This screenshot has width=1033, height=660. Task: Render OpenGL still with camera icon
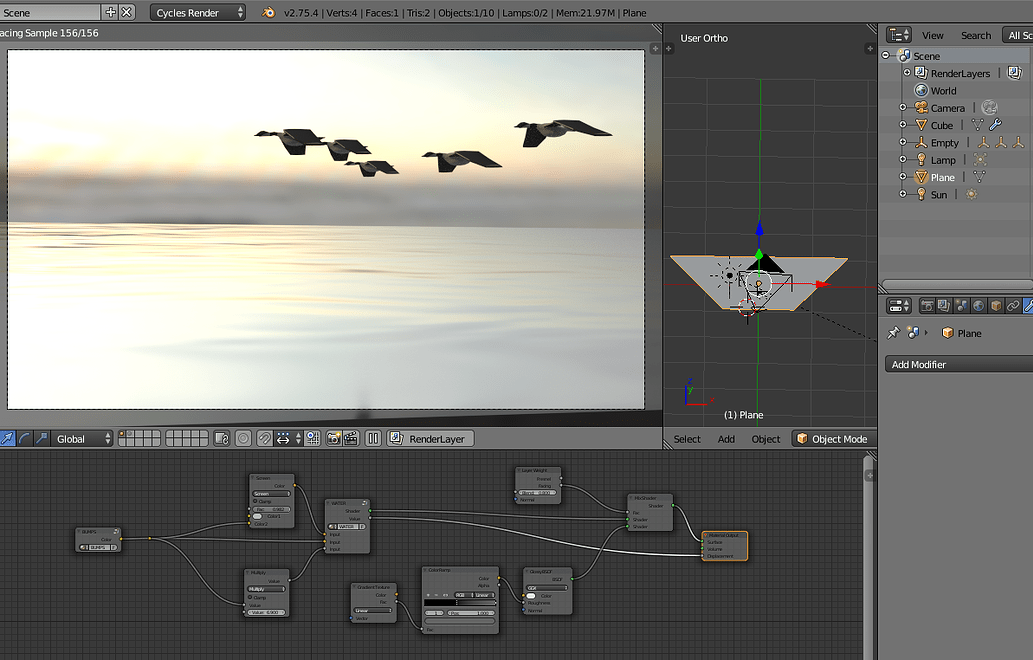click(x=334, y=439)
